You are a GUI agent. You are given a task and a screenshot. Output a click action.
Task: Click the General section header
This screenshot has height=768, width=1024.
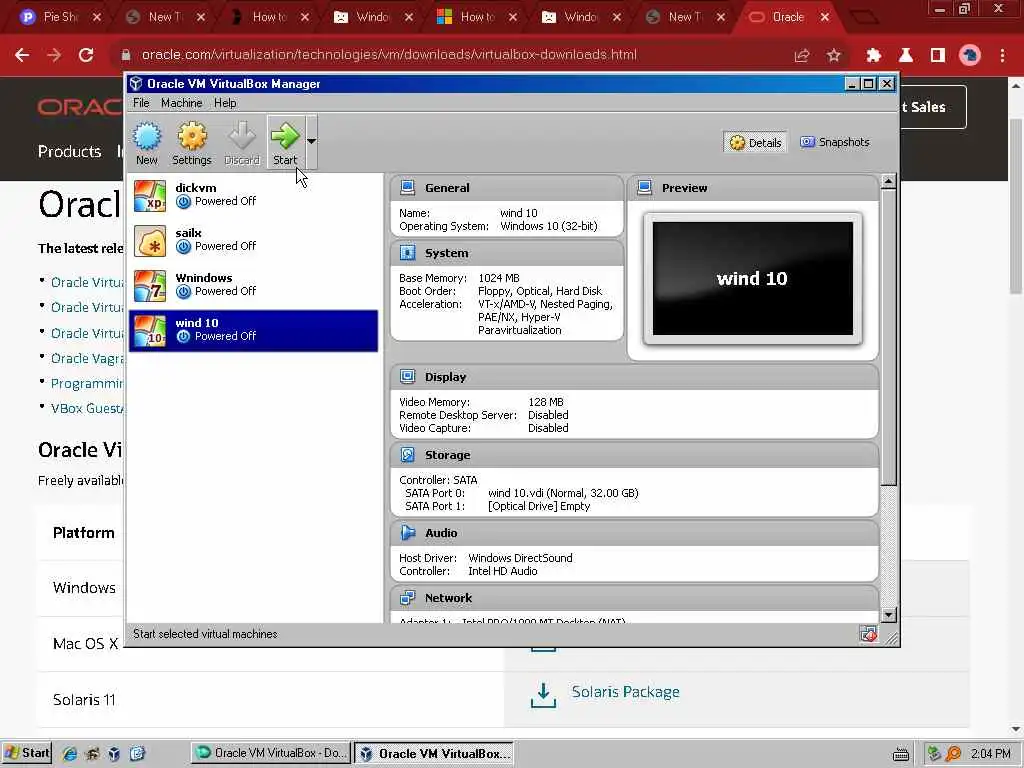point(506,188)
